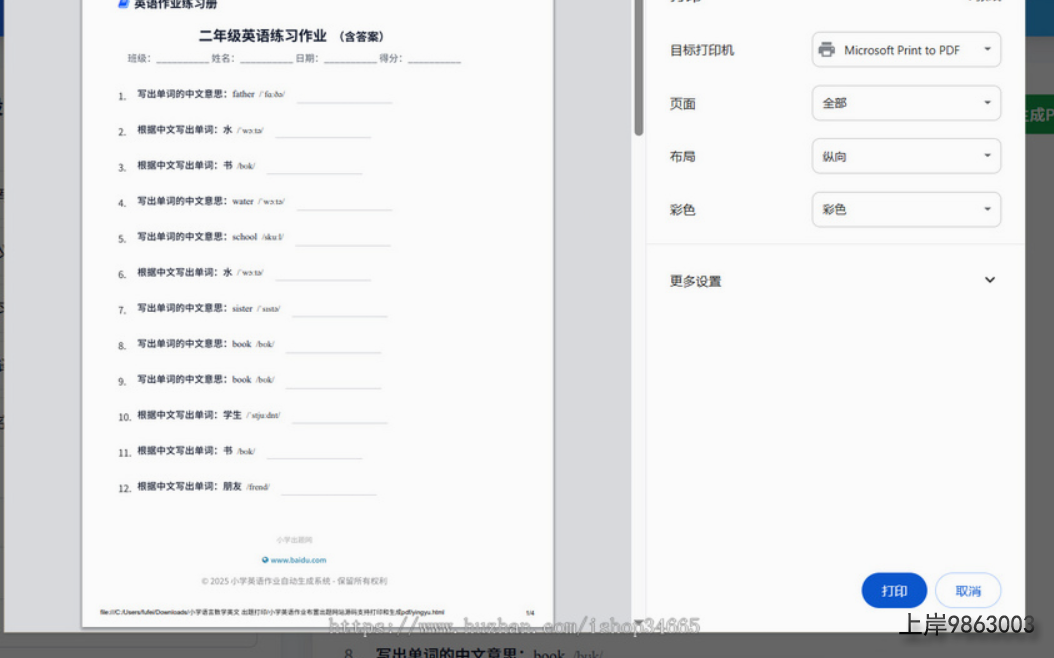This screenshot has height=658, width=1054.
Task: Click the answer blank for question 12 朋友
Action: coord(328,489)
